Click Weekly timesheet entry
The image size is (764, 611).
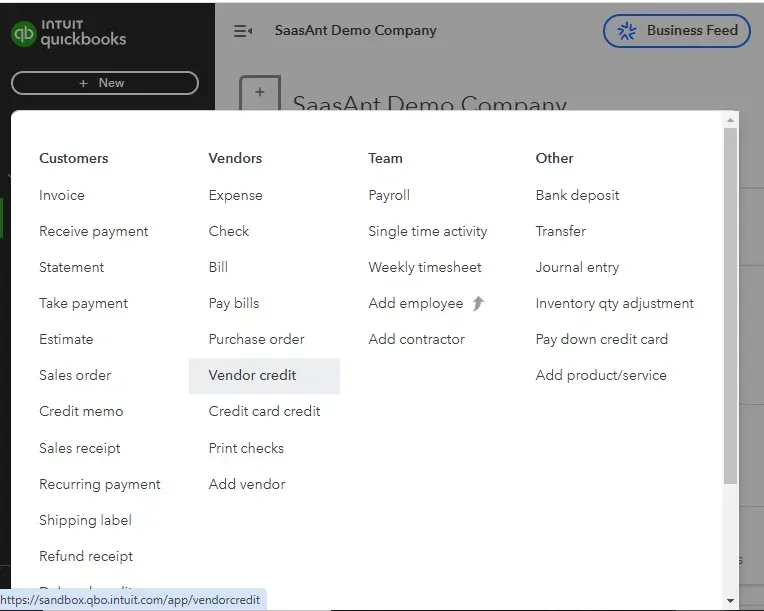[425, 267]
